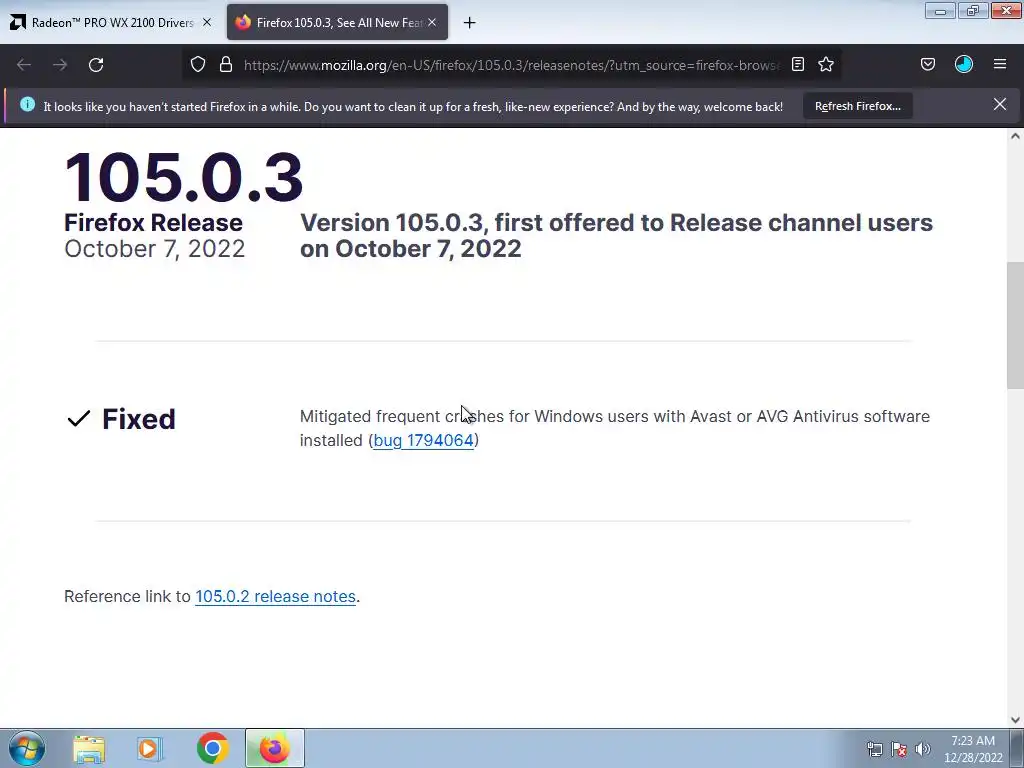
Task: Launch Windows Media Player from taskbar
Action: point(150,748)
